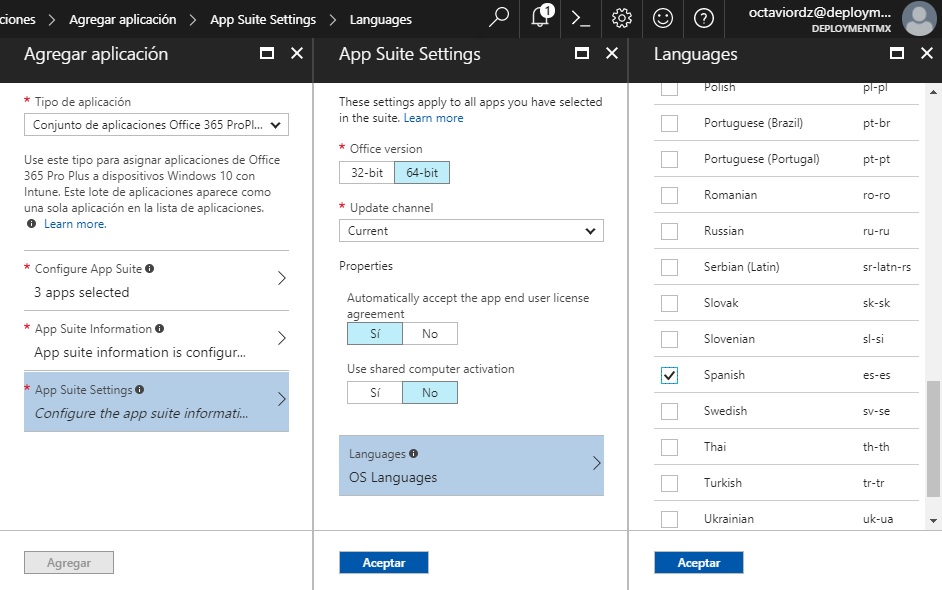Viewport: 942px width, 590px height.
Task: Open the Tipo de aplicación dropdown
Action: tap(156, 125)
